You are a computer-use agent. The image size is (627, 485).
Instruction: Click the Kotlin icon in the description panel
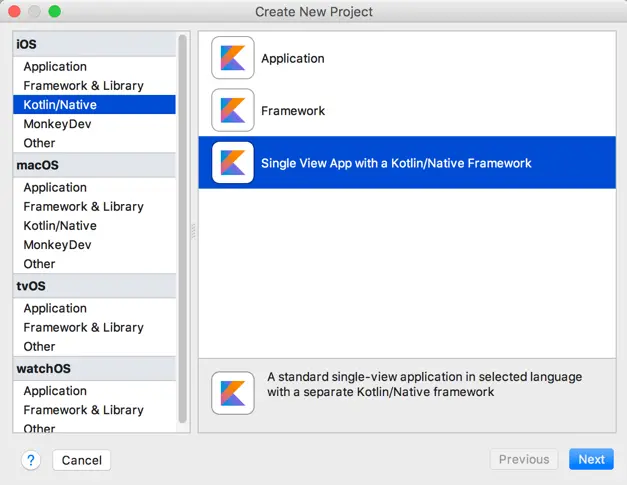pos(233,393)
